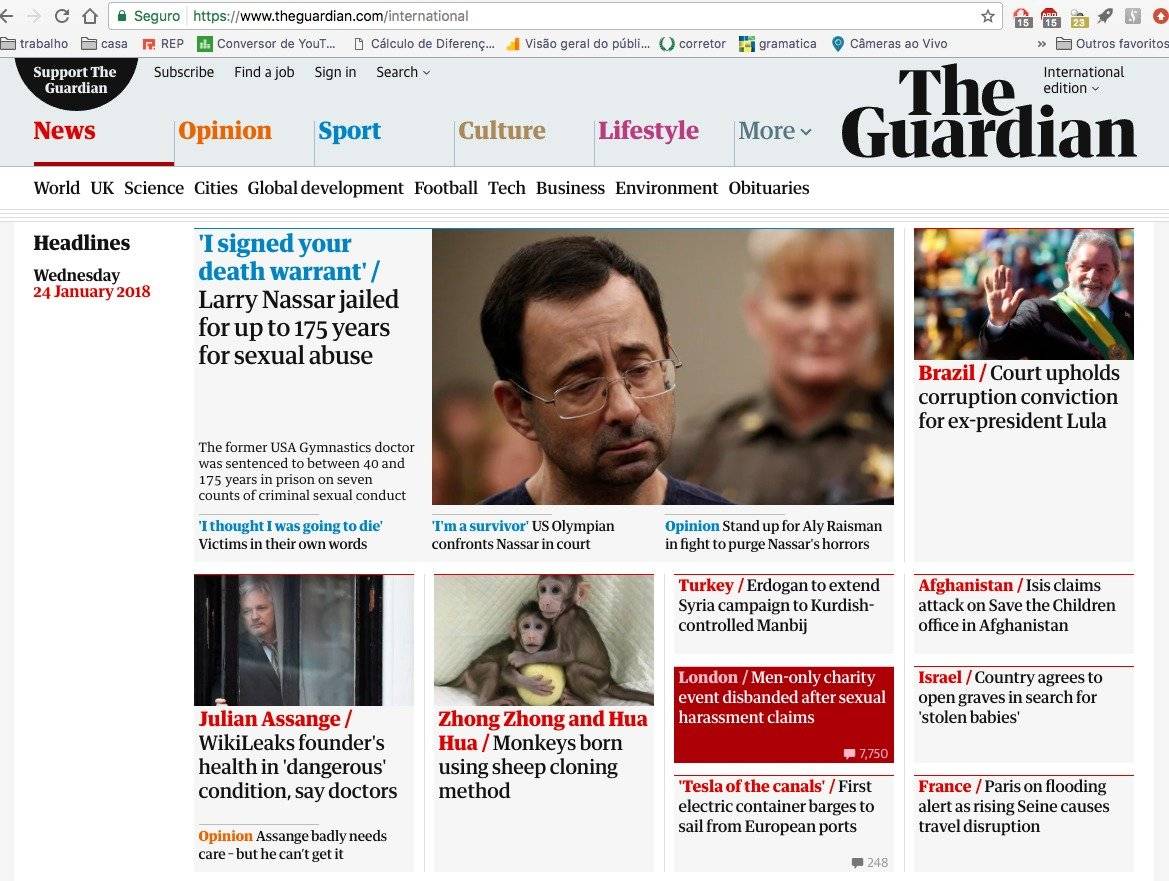Click the browser reload icon

(62, 16)
